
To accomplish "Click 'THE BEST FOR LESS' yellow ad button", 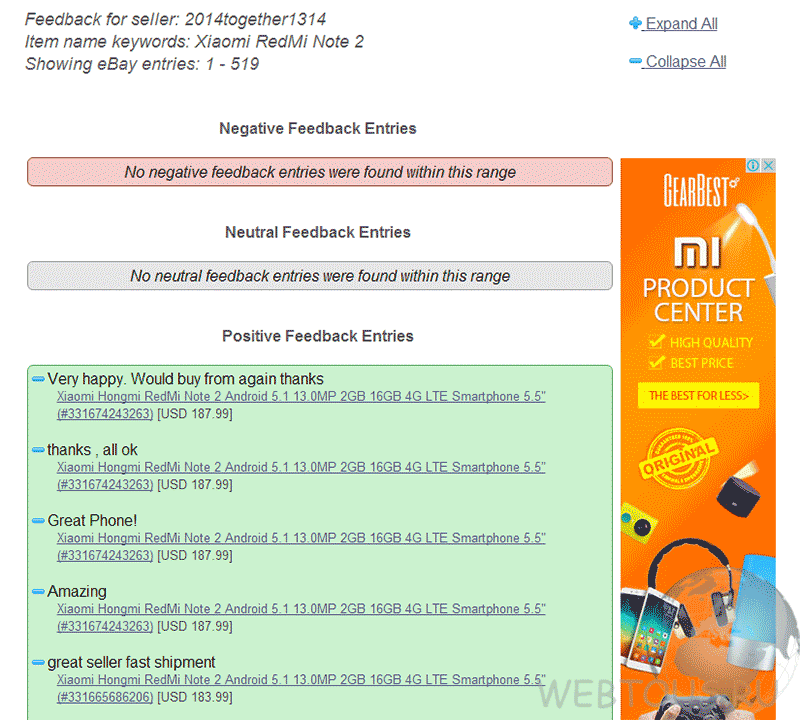I will (698, 395).
